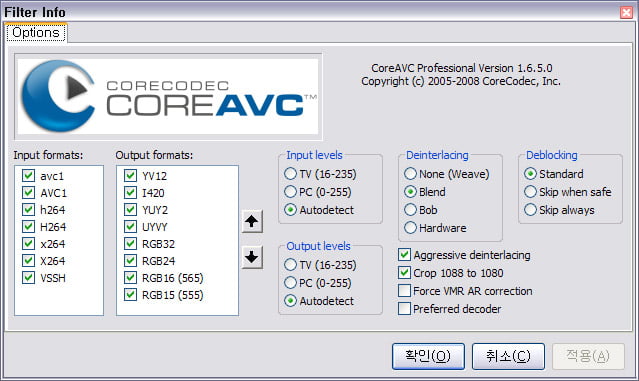Toggle RGB15 (555) output format
This screenshot has width=639, height=381.
[130, 295]
